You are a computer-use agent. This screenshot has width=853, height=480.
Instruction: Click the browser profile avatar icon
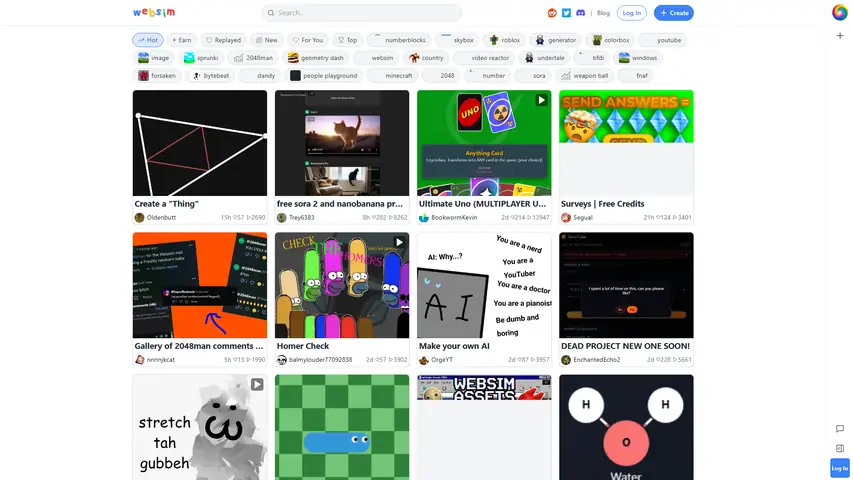839,12
